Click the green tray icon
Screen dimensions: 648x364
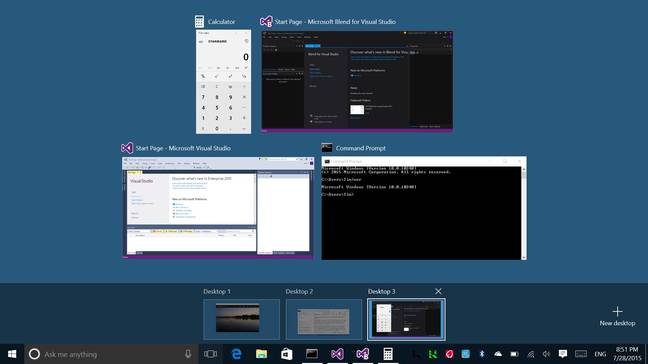click(433, 354)
